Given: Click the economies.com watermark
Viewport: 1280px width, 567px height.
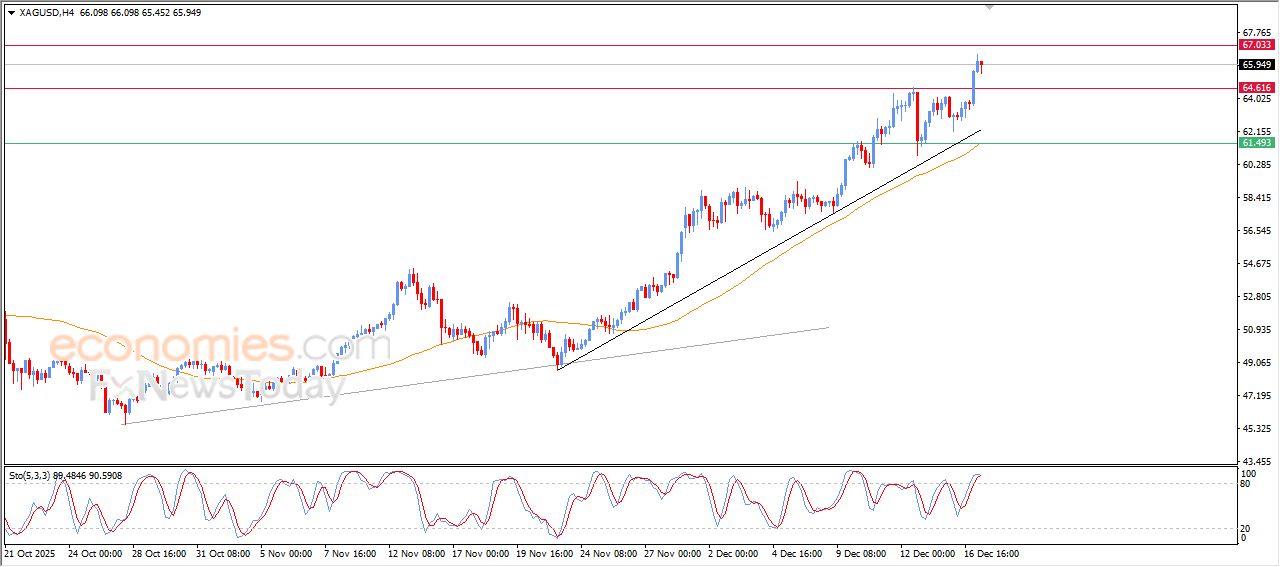Looking at the screenshot, I should (220, 347).
